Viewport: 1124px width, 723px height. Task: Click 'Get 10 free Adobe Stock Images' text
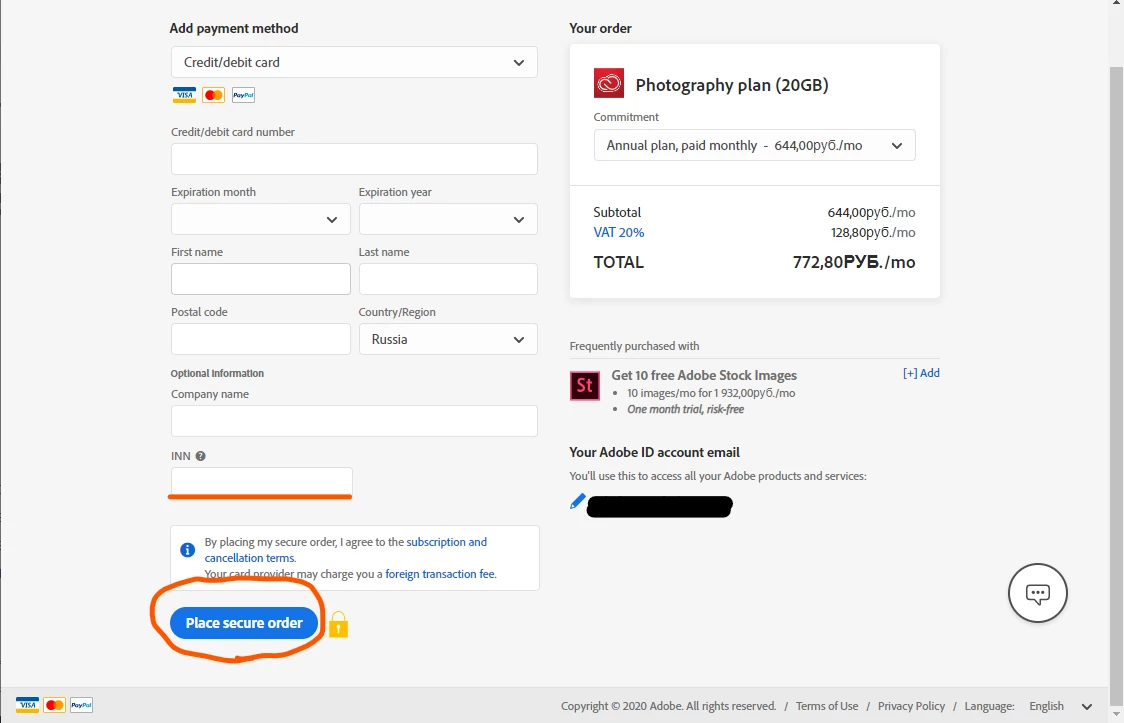click(704, 375)
